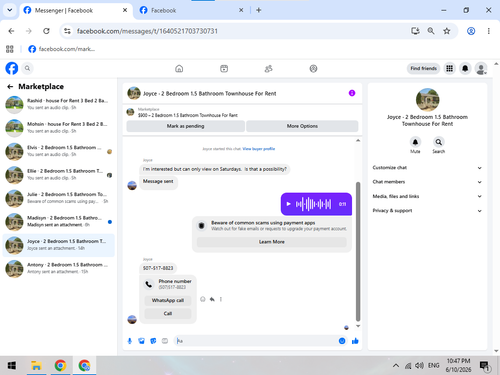500x375 pixels.
Task: Open Rashid house For Rent conversation
Action: 59,104
